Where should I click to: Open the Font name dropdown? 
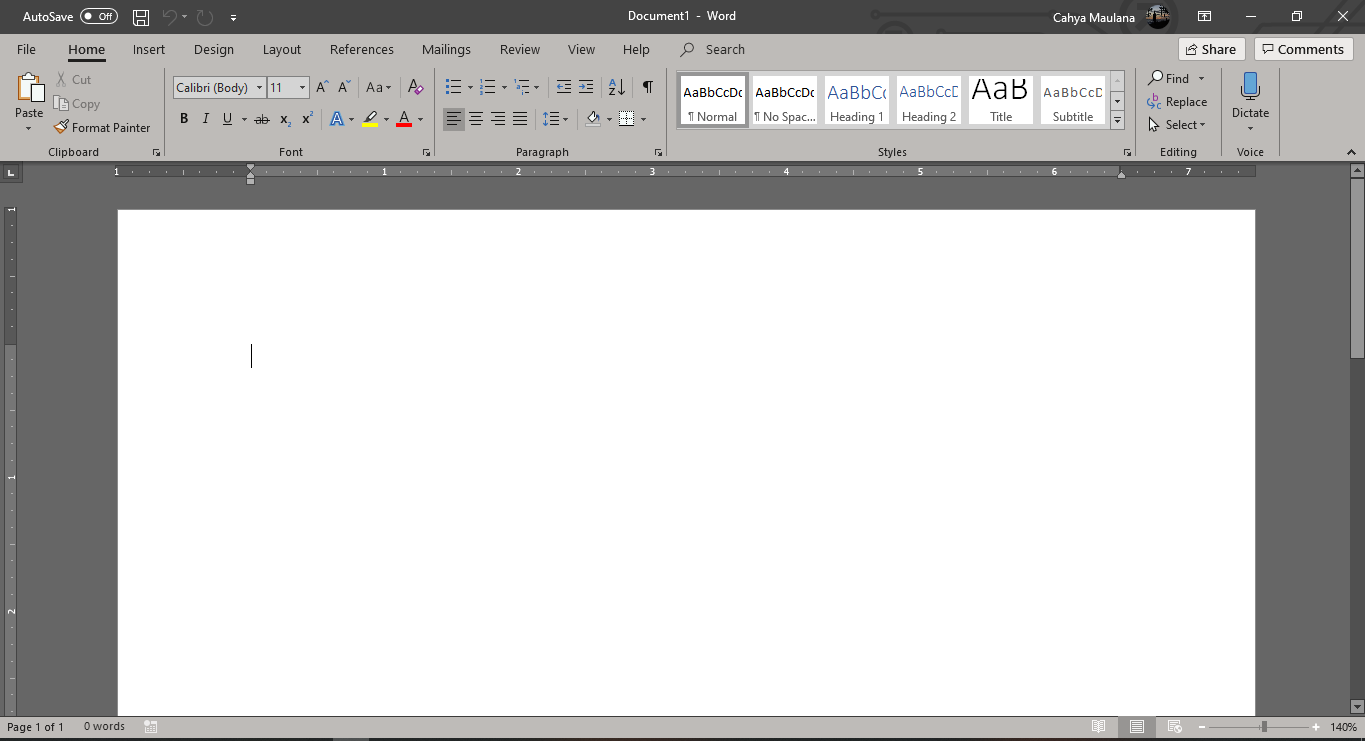(259, 87)
